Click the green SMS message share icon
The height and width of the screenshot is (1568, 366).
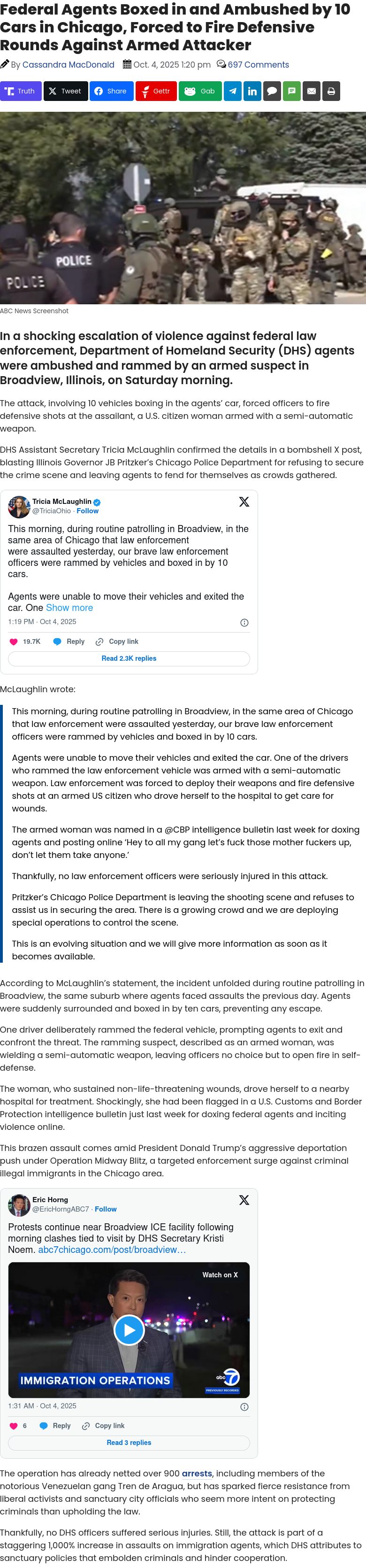point(292,91)
